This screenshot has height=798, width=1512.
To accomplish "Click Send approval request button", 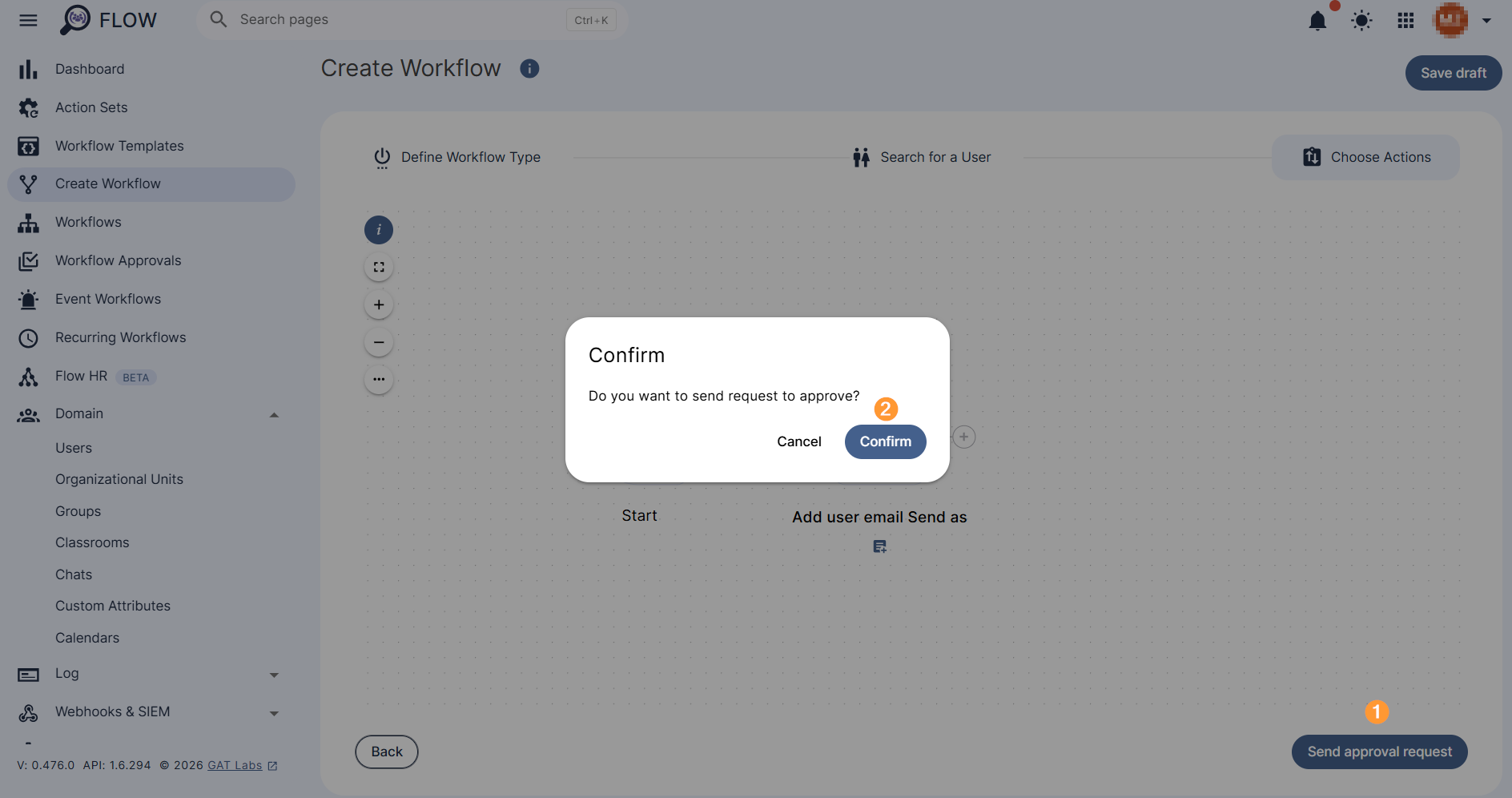I will click(x=1380, y=752).
